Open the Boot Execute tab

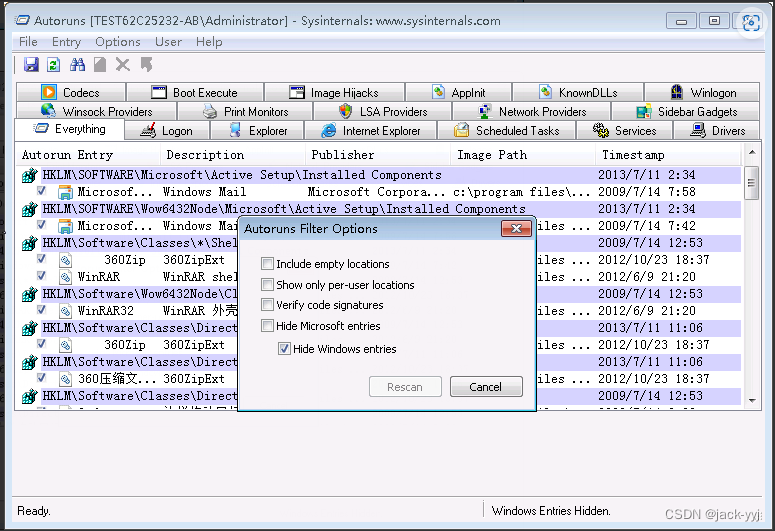point(194,92)
